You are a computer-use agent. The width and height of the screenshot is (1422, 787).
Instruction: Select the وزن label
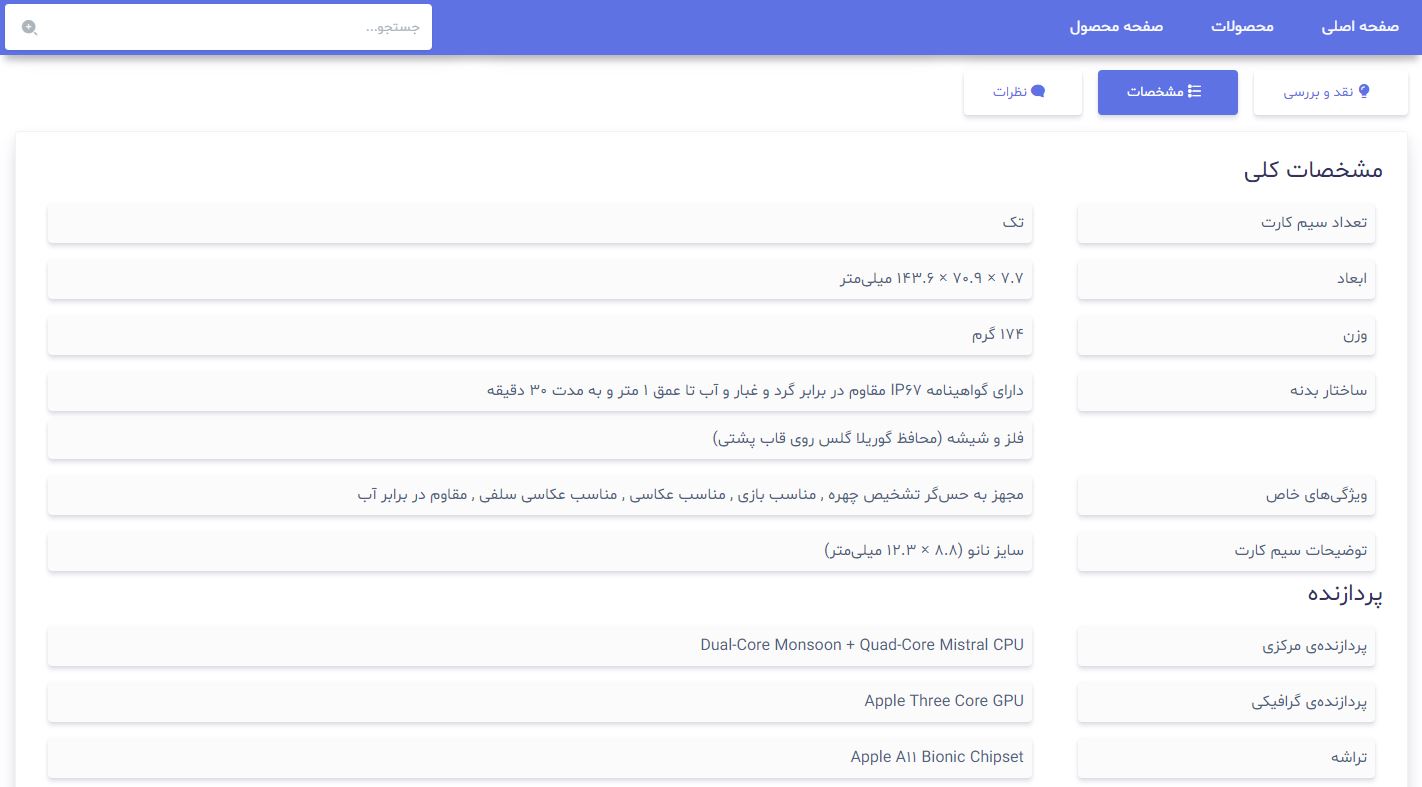1226,335
